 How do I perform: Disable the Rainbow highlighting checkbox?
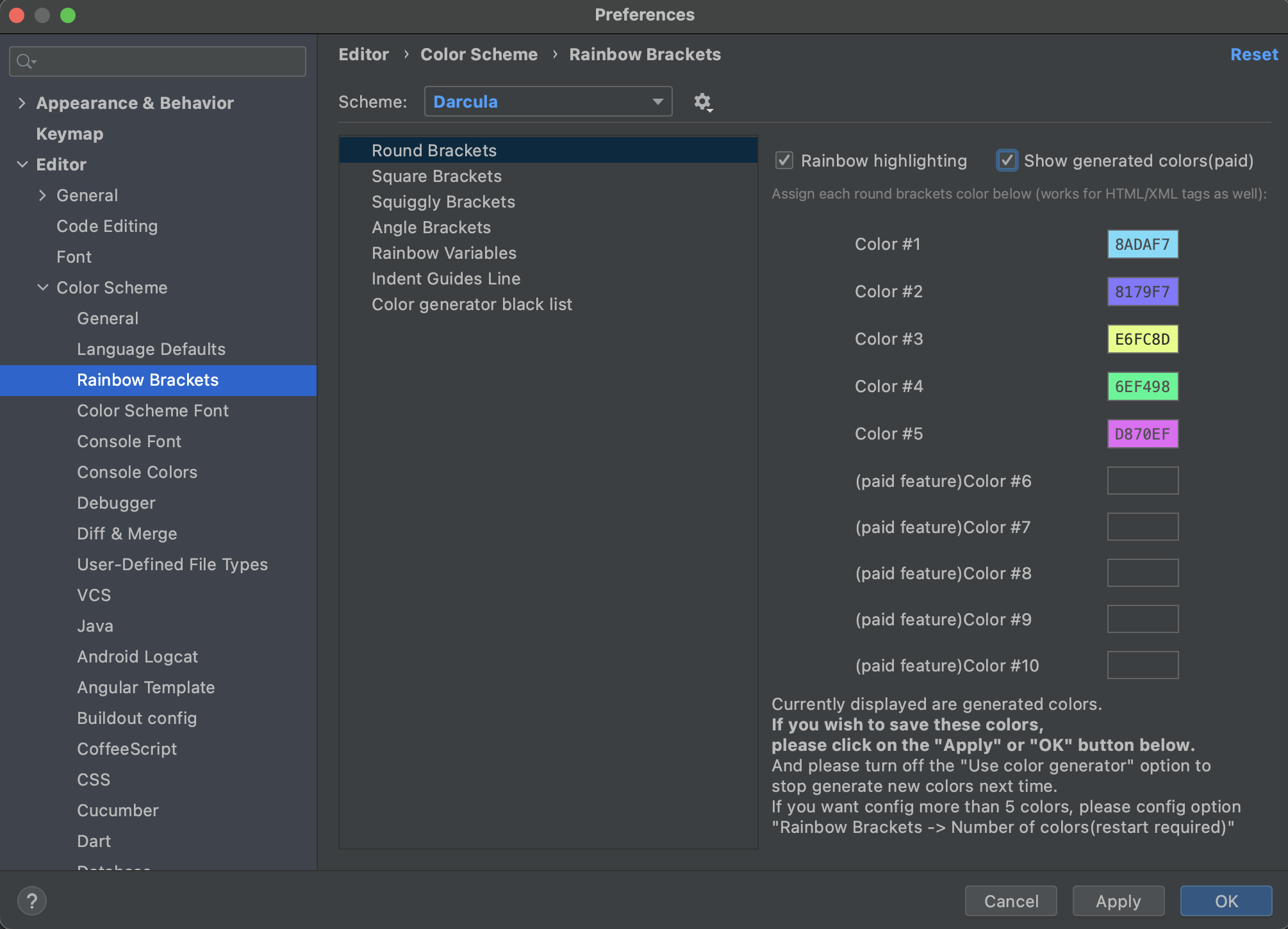[784, 160]
